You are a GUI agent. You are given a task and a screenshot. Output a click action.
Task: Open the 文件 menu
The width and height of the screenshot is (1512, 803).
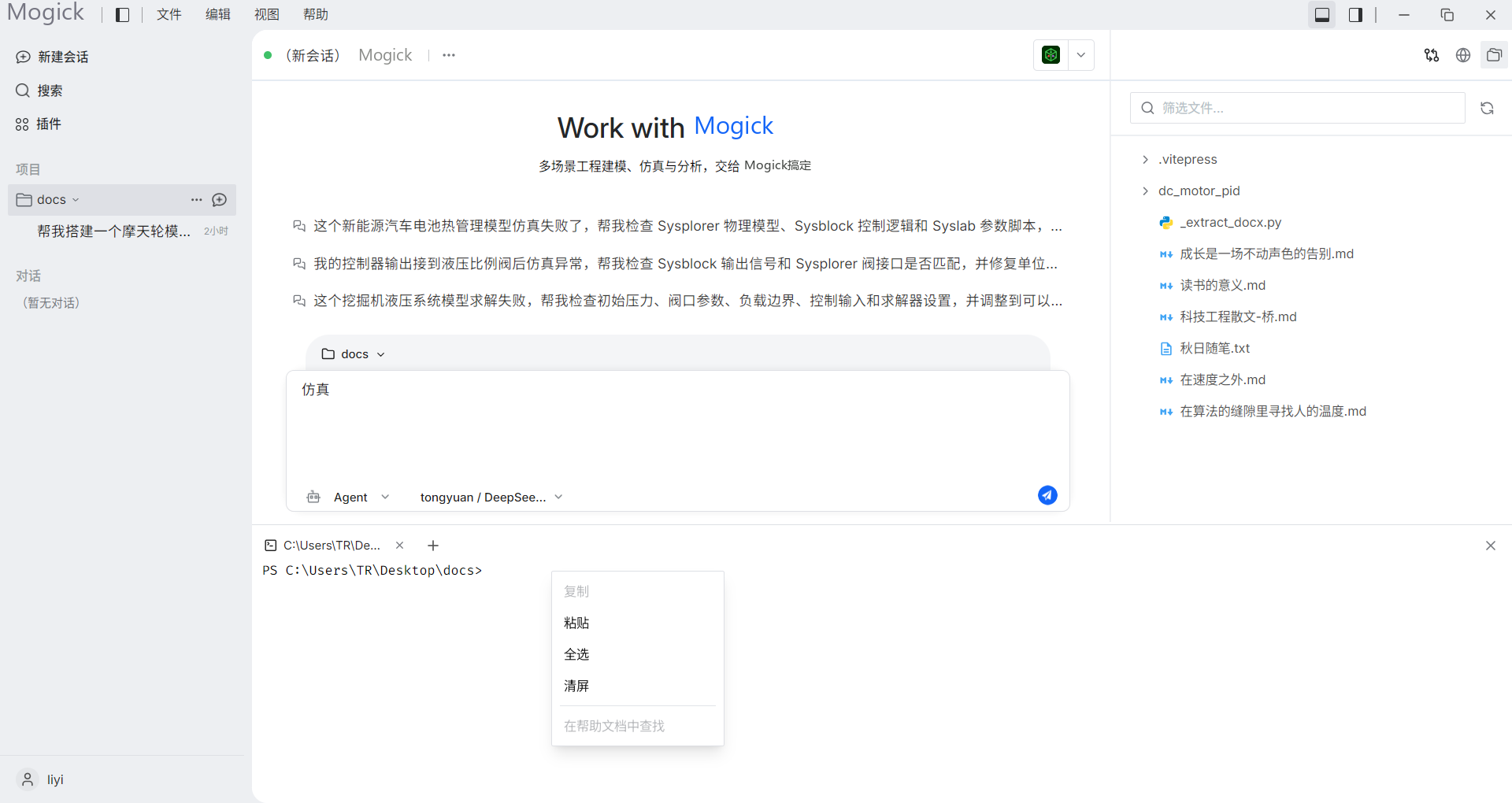(169, 15)
